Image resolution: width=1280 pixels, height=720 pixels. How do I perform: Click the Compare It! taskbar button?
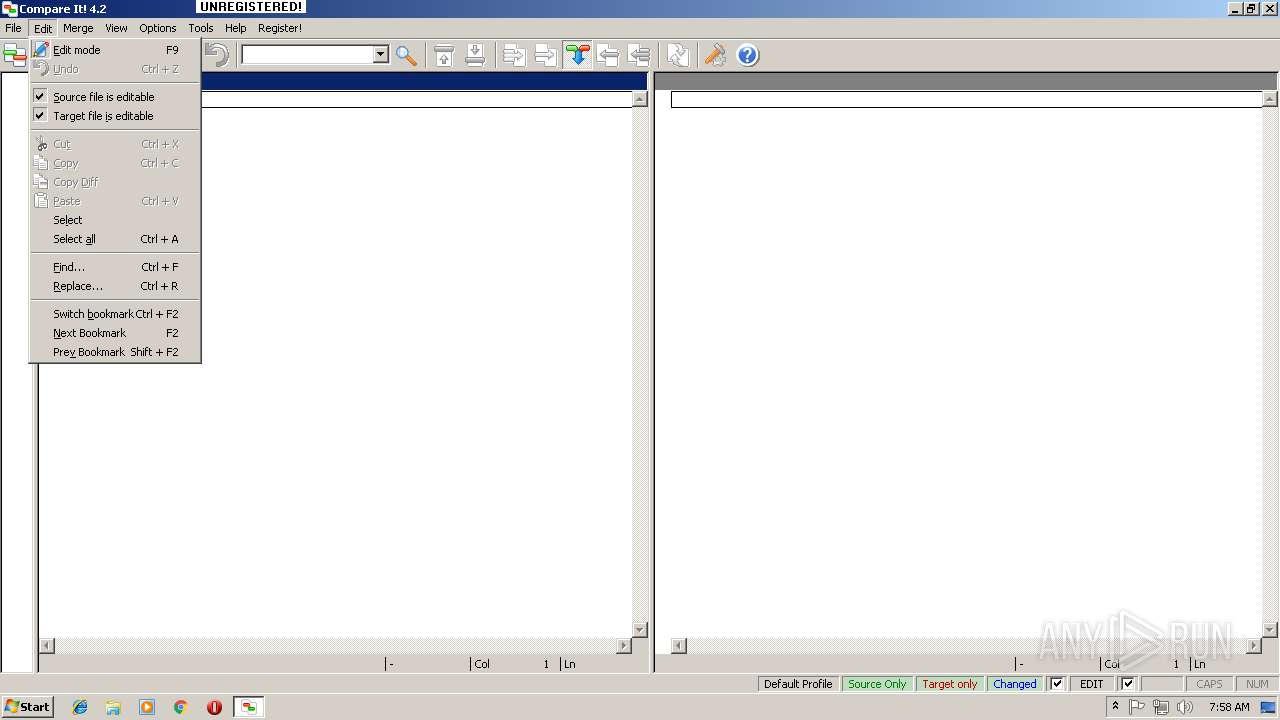[249, 707]
